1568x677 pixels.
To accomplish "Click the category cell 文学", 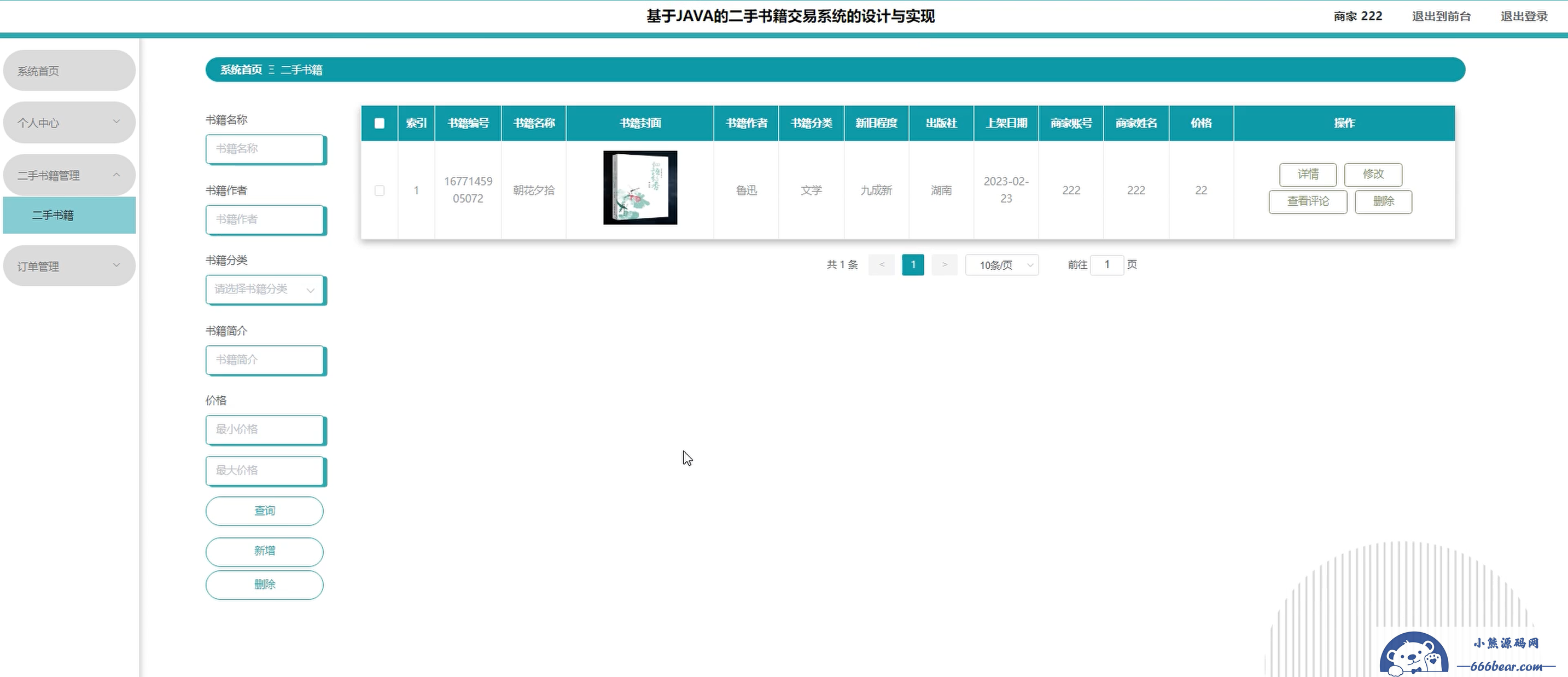I will [812, 190].
